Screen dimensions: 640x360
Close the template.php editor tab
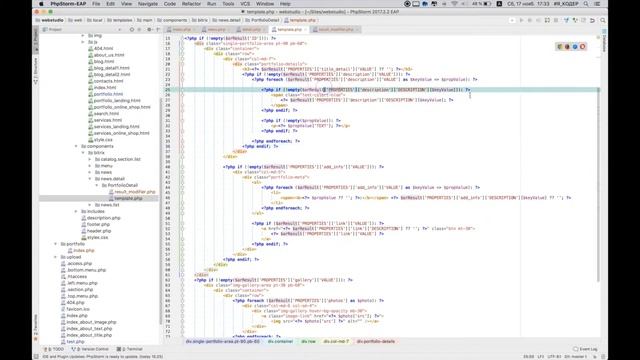[305, 29]
